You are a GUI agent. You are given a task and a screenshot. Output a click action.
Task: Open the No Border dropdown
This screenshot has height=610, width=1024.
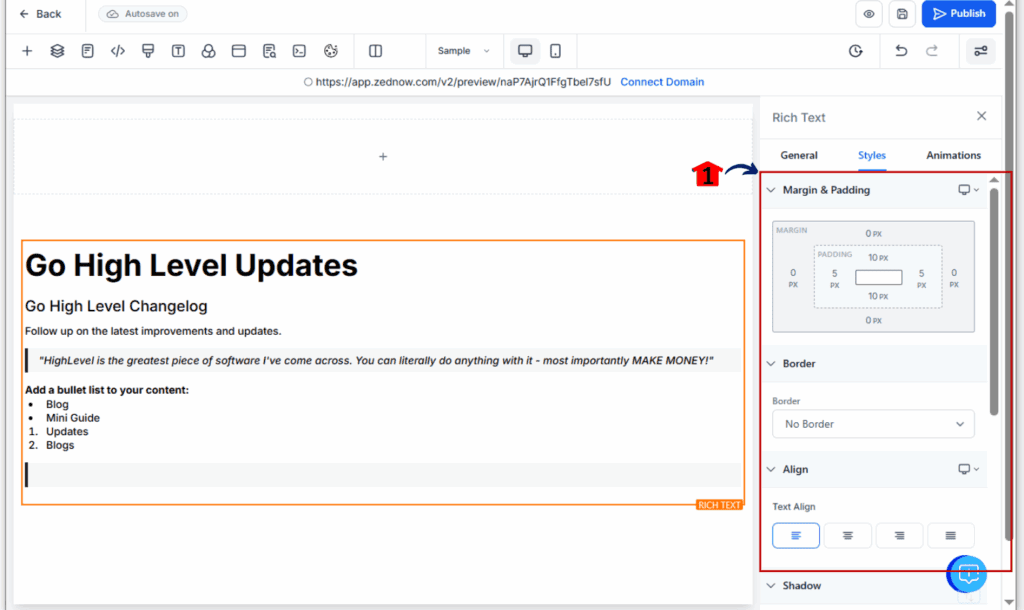tap(873, 425)
